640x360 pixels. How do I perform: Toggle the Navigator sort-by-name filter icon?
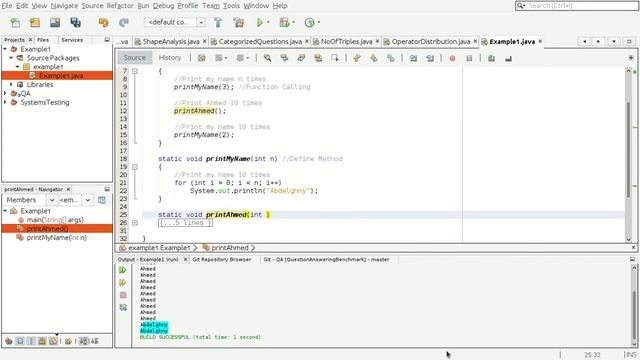point(83,341)
